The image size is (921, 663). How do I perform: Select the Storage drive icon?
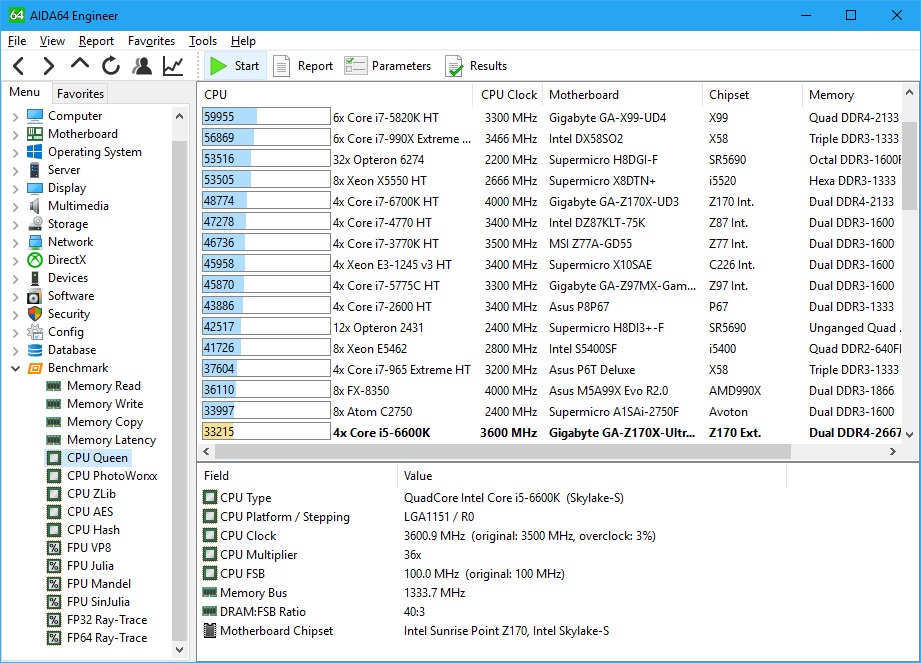pyautogui.click(x=35, y=224)
